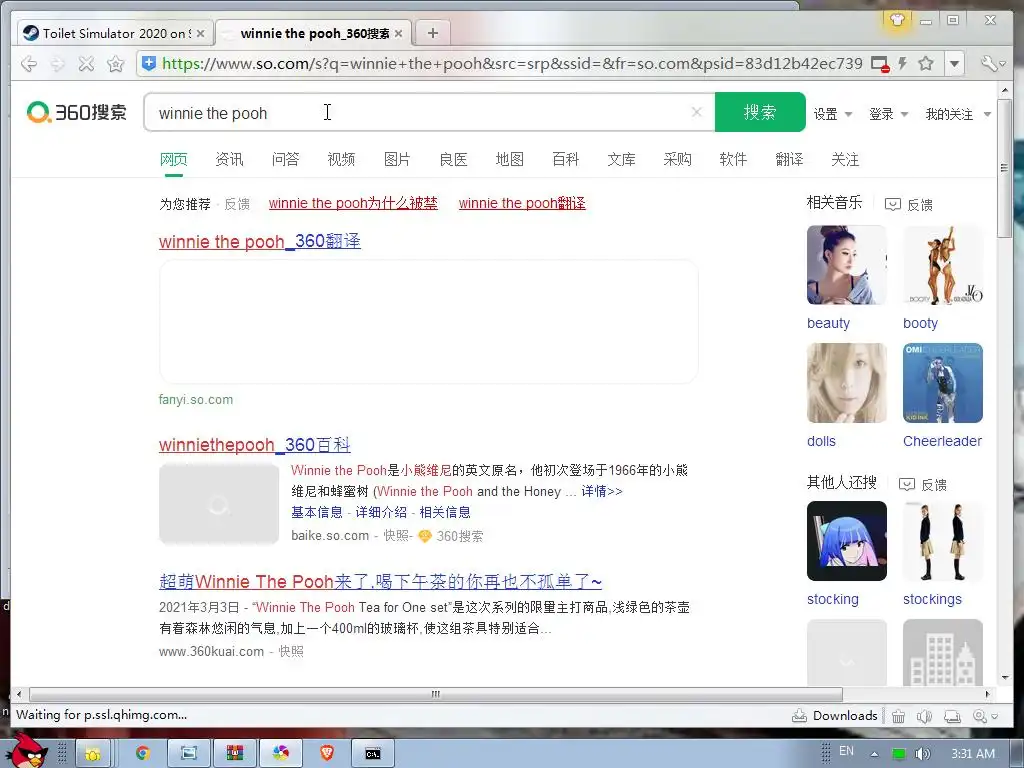
Task: Click the stockings image thumbnail
Action: [943, 541]
